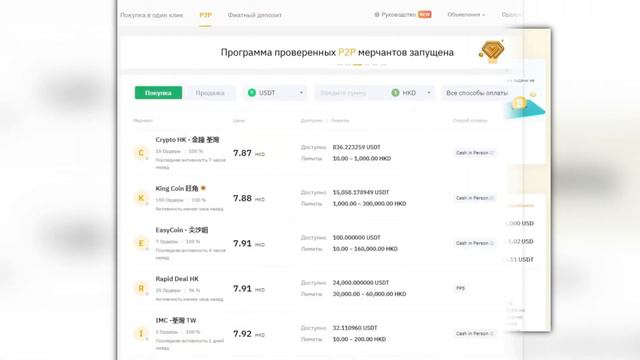The height and width of the screenshot is (360, 640).
Task: Click the golden diamond badge icon in banner
Action: (x=492, y=51)
